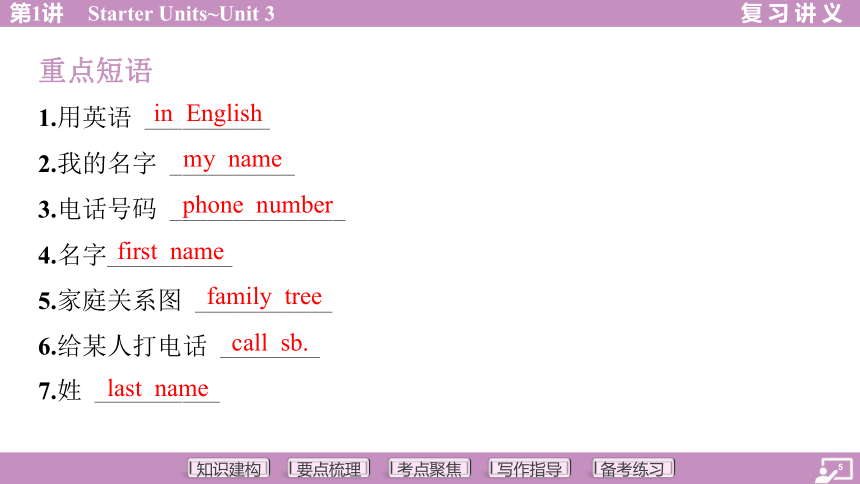Click item 4 text 名字

pyautogui.click(x=82, y=255)
